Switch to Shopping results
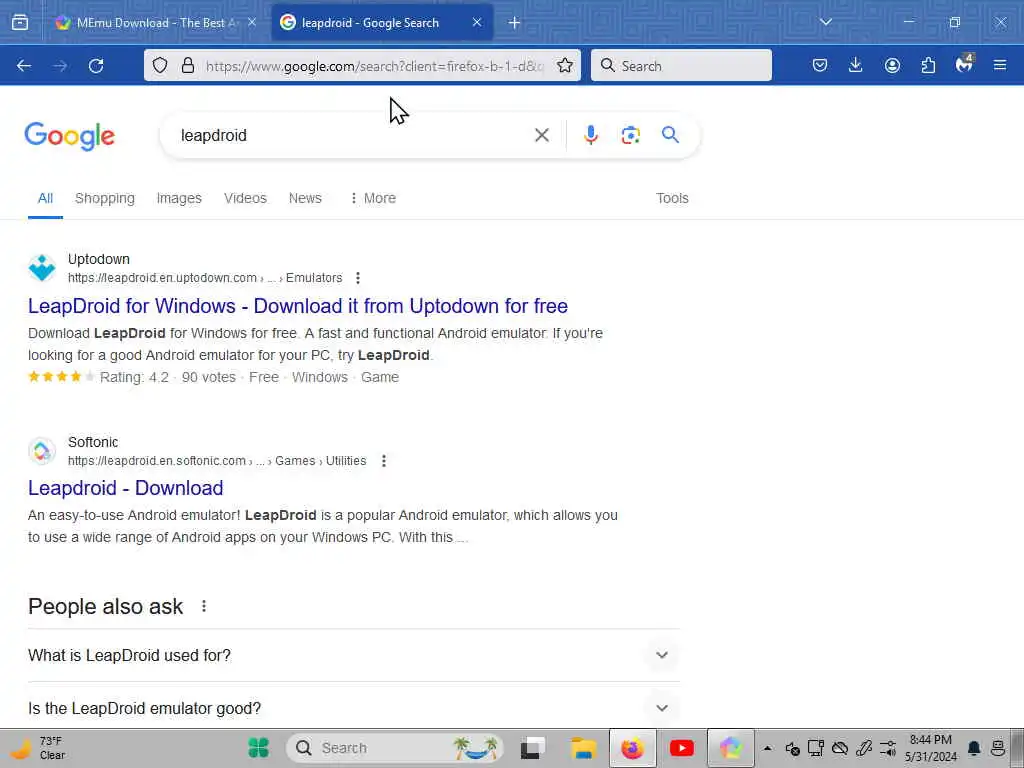This screenshot has width=1024, height=768. pos(104,199)
